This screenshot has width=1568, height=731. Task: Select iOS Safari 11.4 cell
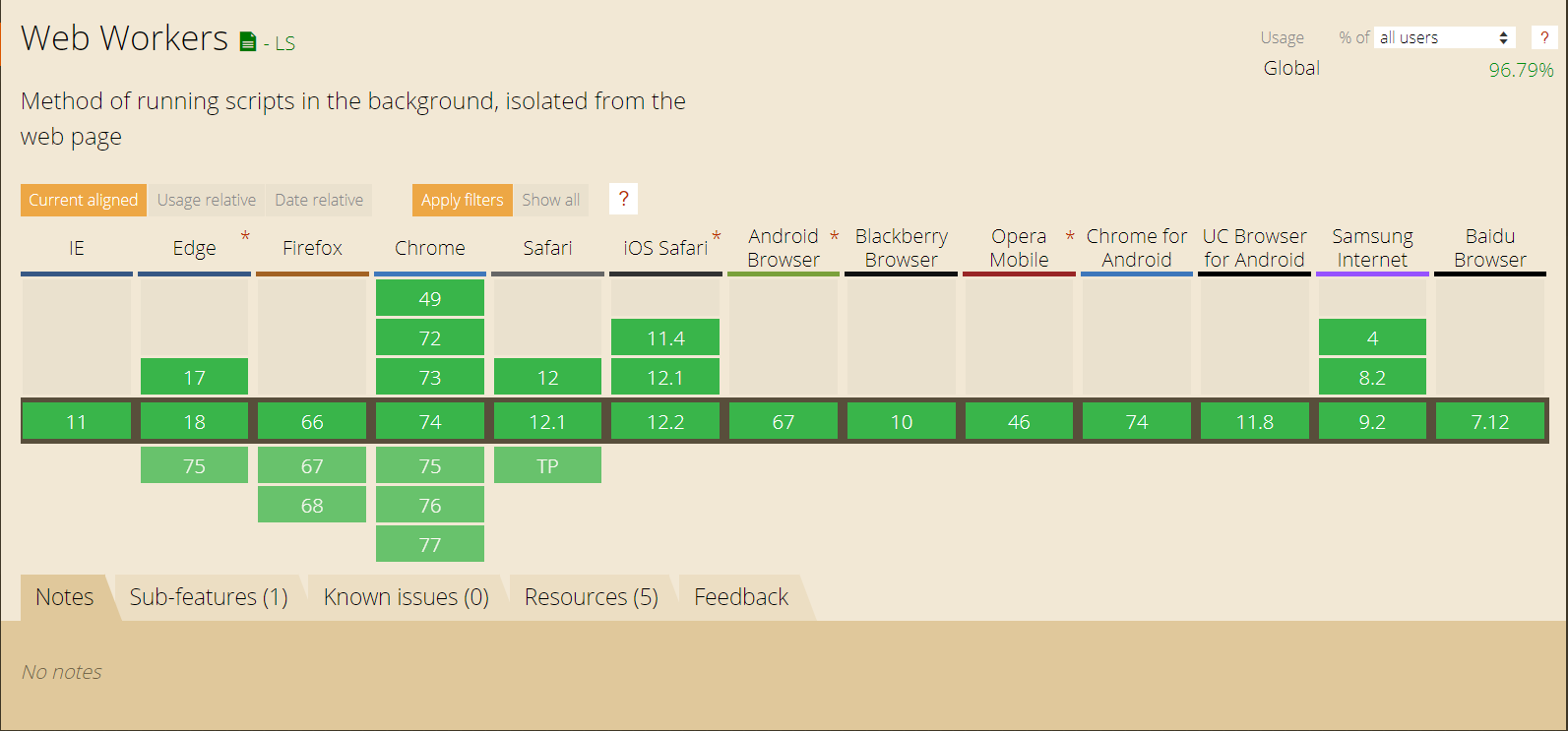[x=665, y=337]
